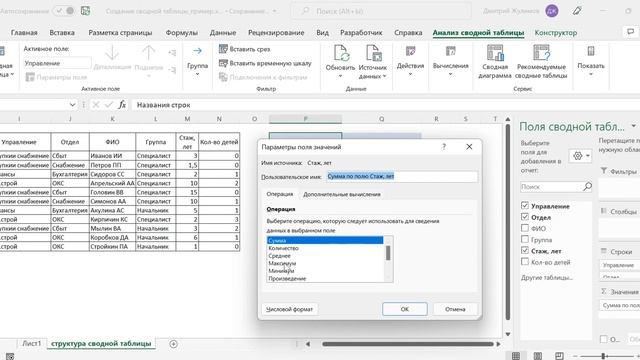The image size is (640, 360).
Task: Open the data source (Источник данных) icon
Action: coord(373,53)
